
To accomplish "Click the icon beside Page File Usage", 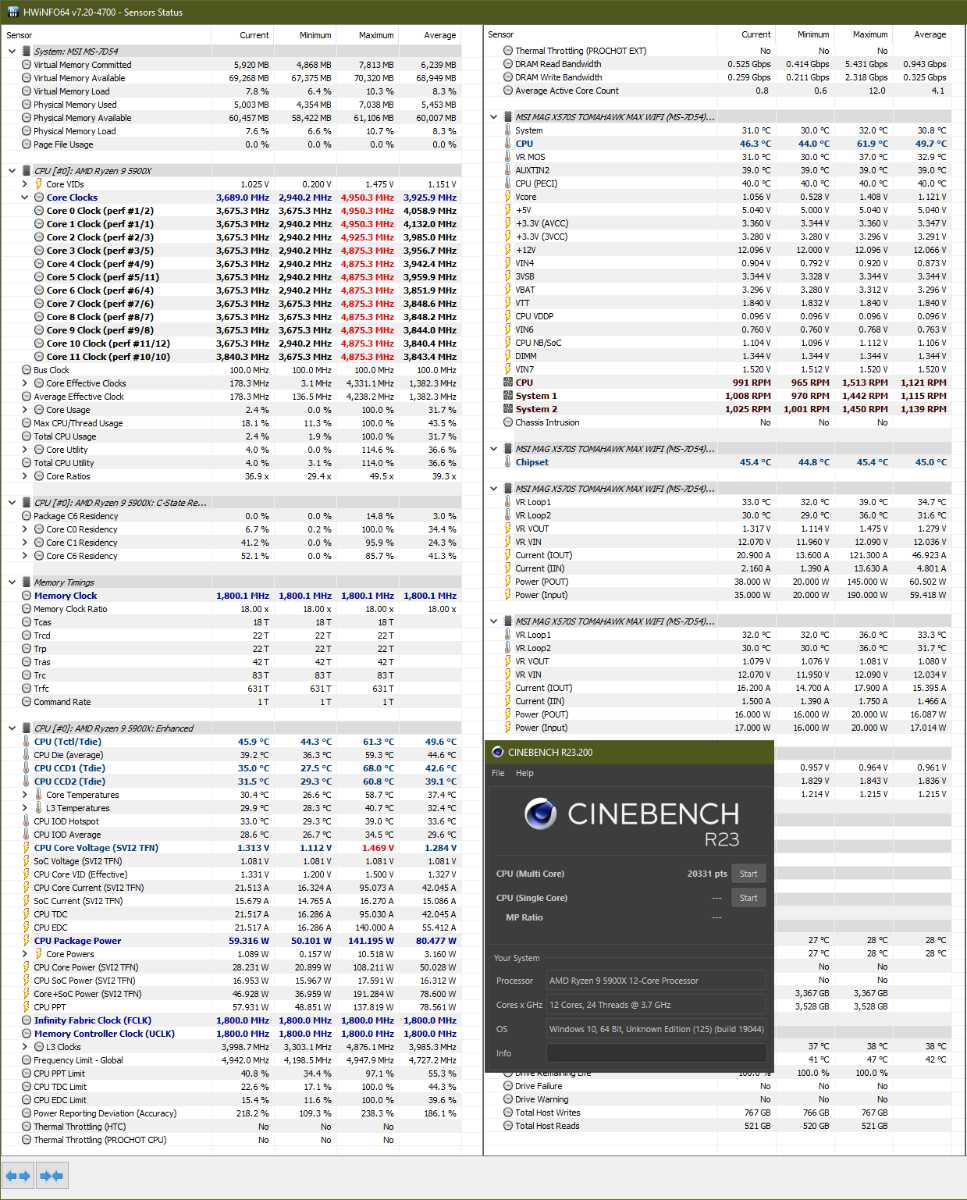I will point(26,144).
